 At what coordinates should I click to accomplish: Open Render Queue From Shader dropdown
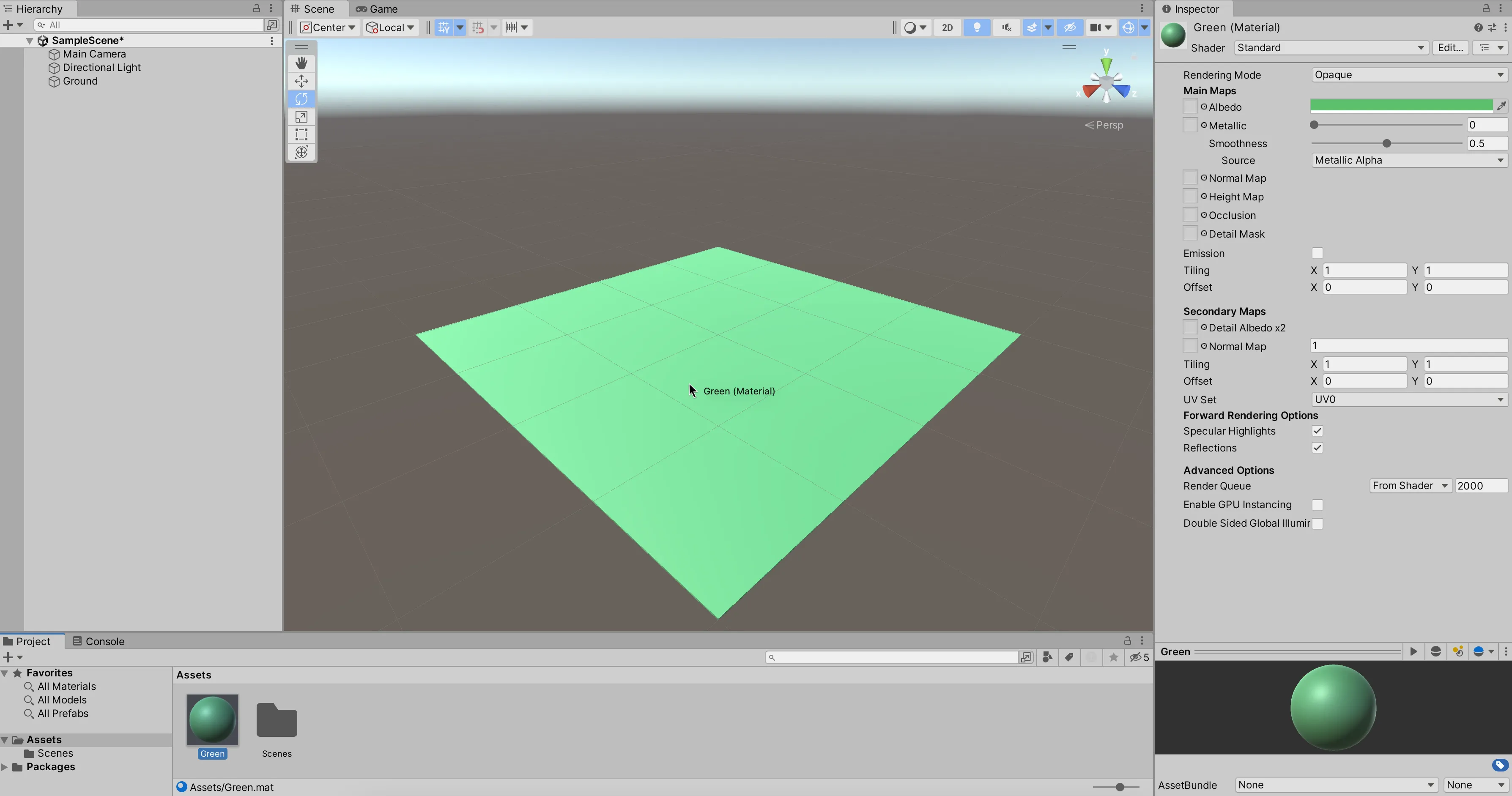(1411, 485)
